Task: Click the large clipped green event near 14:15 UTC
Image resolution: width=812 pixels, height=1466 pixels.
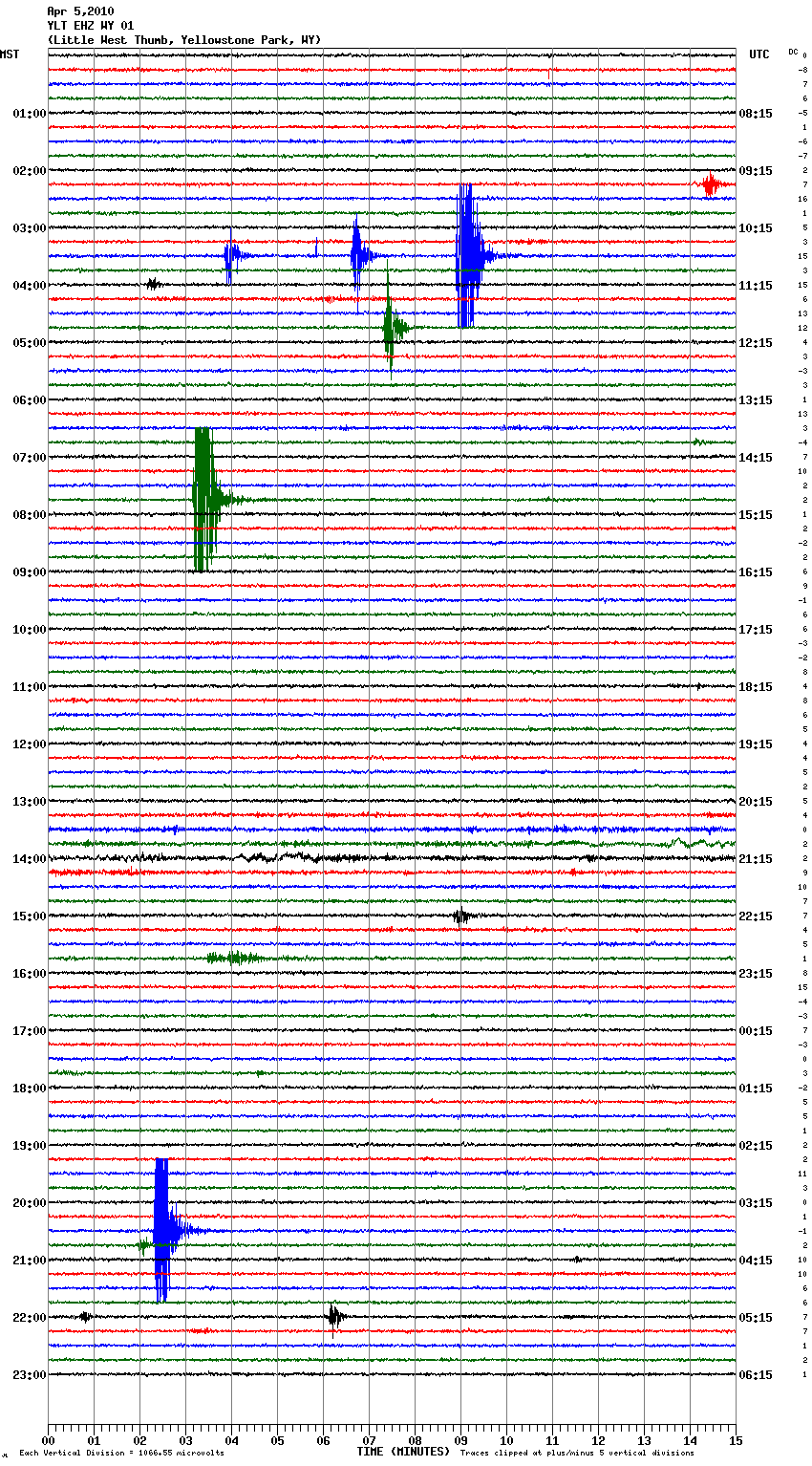Action: click(204, 500)
